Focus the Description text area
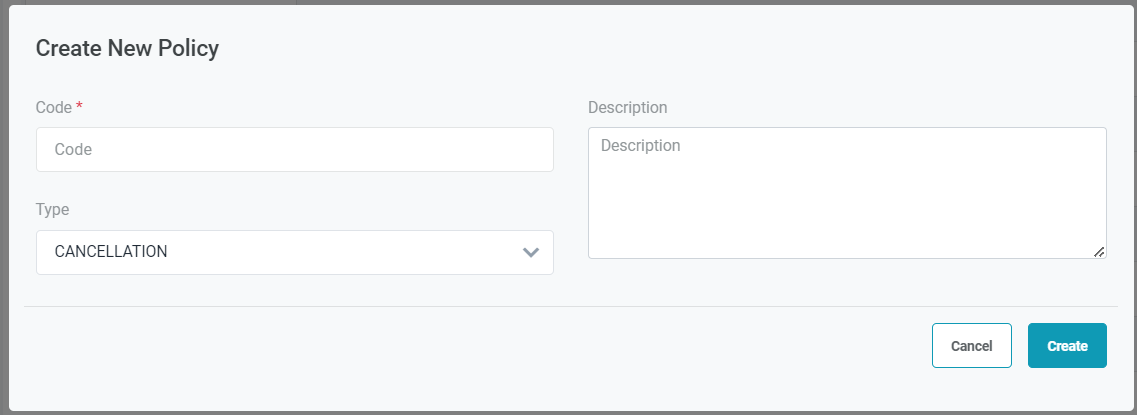This screenshot has height=415, width=1137. pyautogui.click(x=846, y=192)
